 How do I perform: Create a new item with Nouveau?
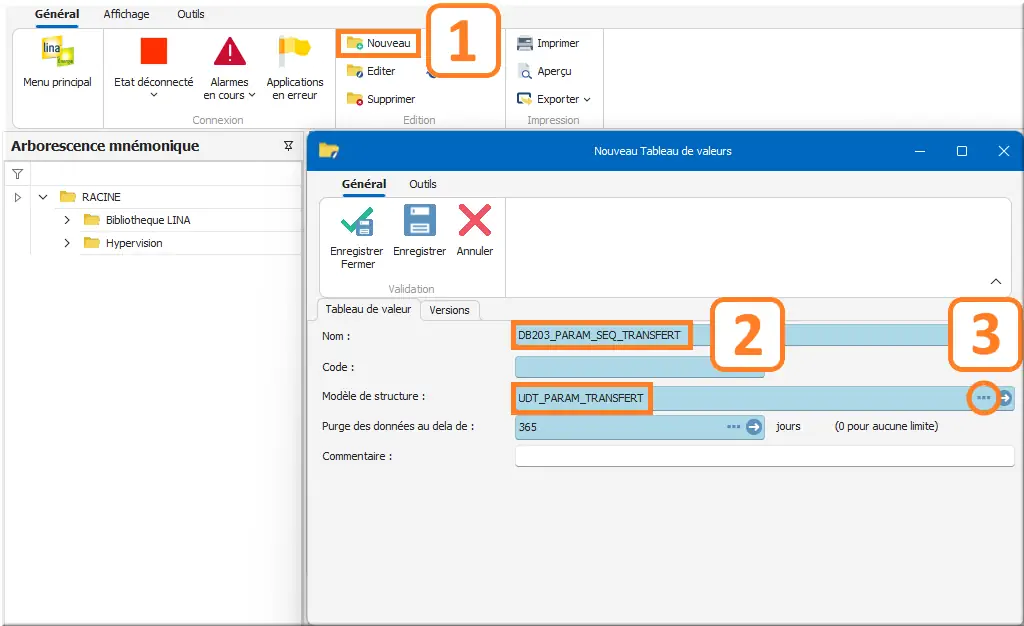(x=379, y=43)
